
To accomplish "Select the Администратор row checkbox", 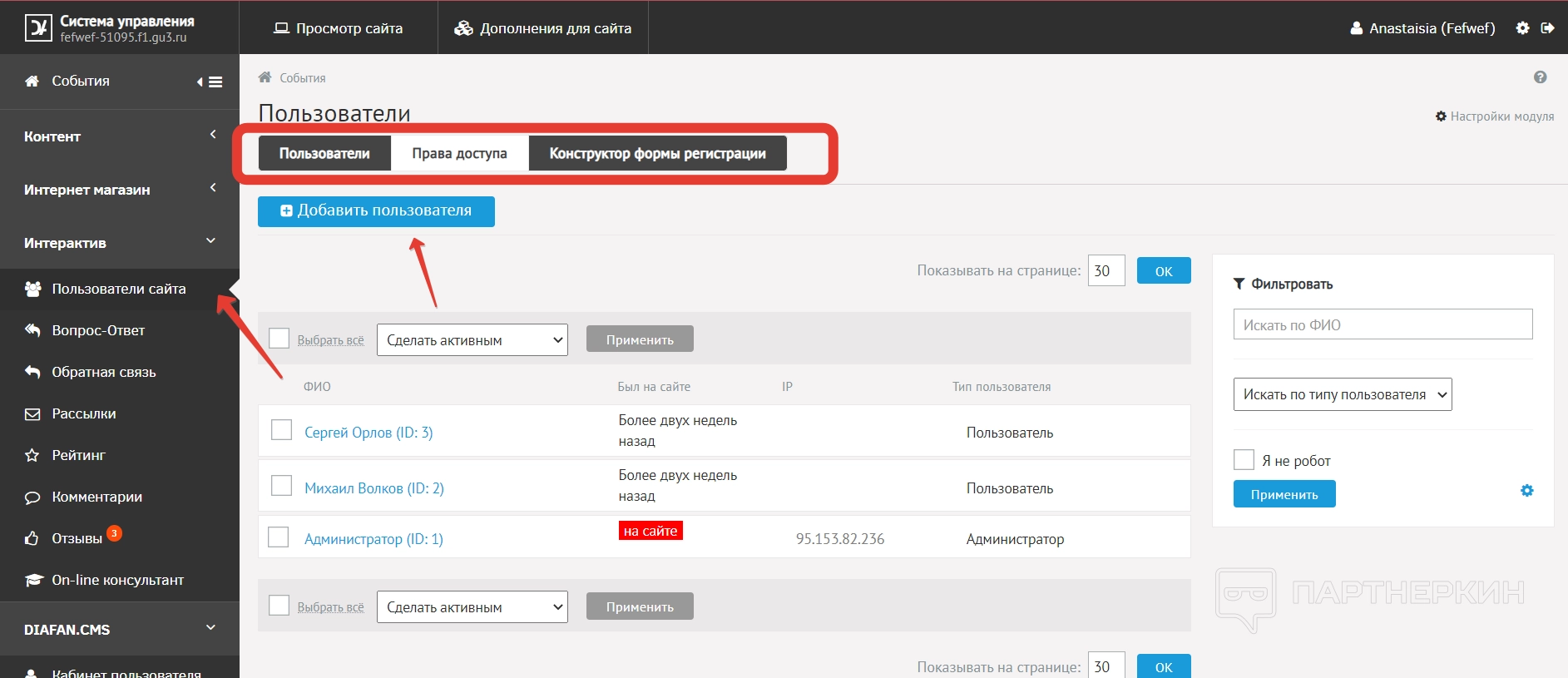I will pyautogui.click(x=279, y=537).
